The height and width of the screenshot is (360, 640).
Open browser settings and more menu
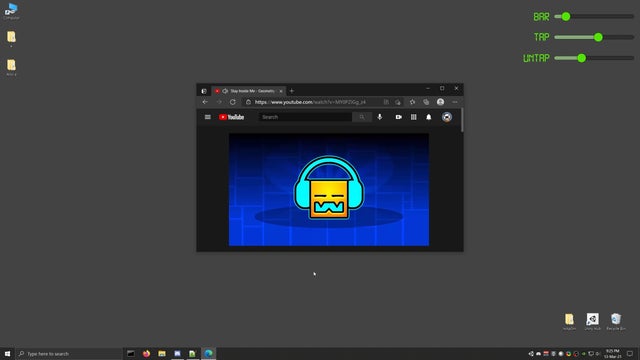pos(455,102)
